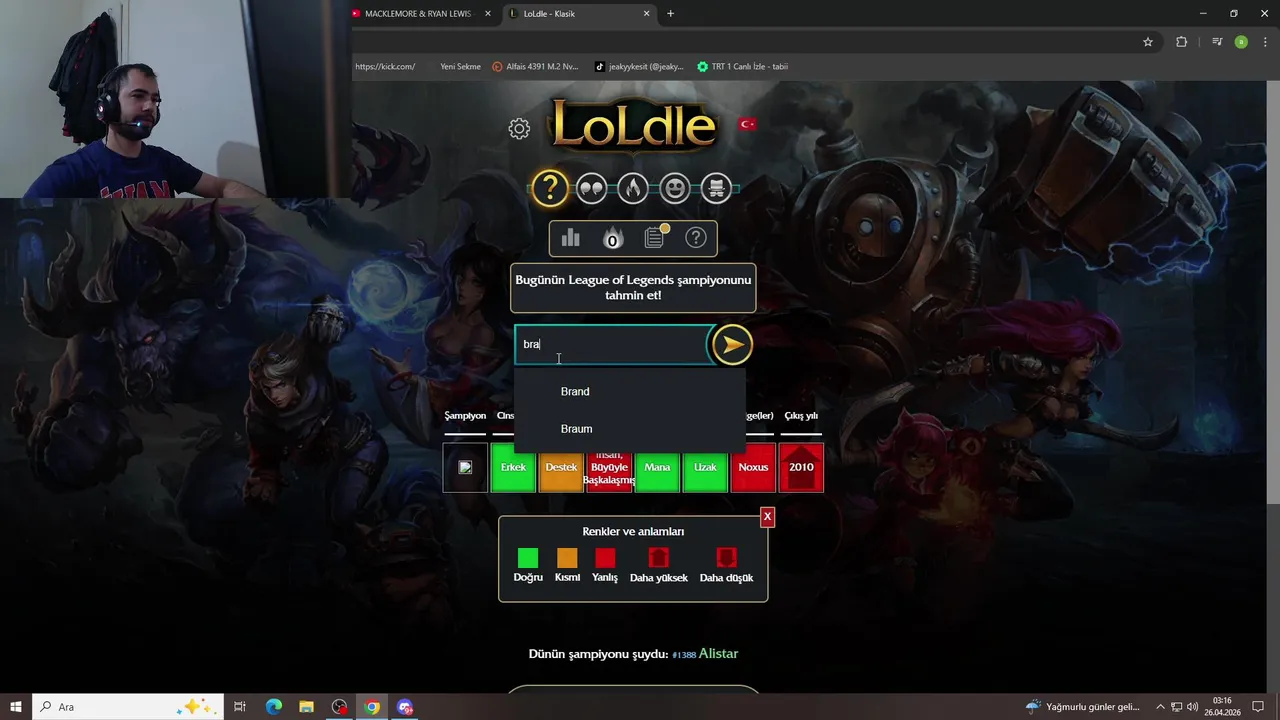The height and width of the screenshot is (720, 1280).
Task: Switch to the Ability flame game mode
Action: (633, 188)
